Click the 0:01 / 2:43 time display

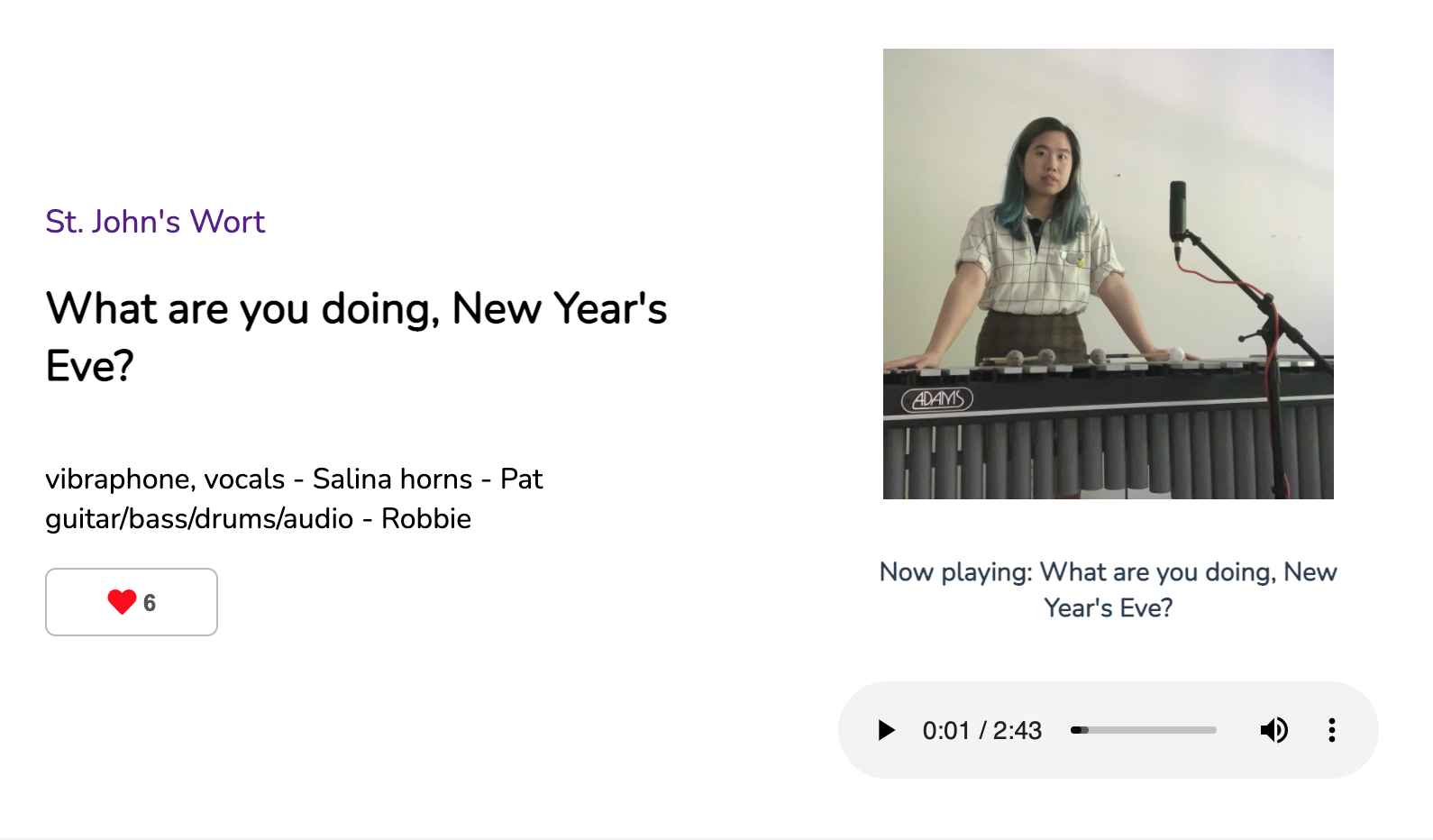[981, 730]
